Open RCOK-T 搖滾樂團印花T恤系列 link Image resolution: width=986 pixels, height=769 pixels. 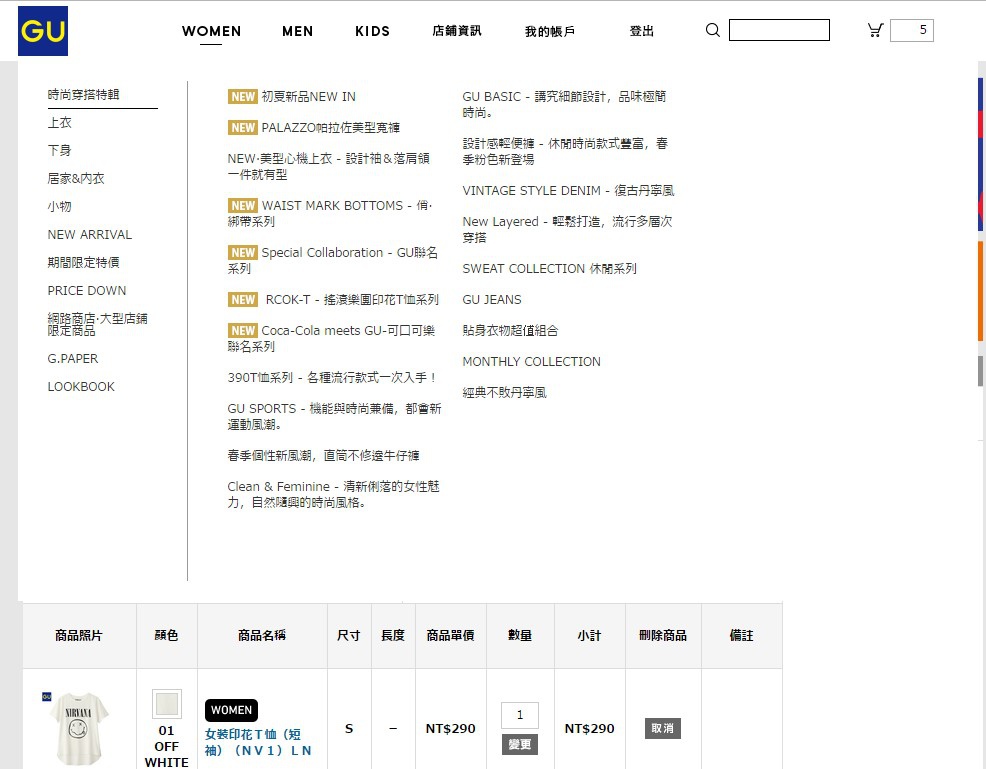pyautogui.click(x=333, y=299)
